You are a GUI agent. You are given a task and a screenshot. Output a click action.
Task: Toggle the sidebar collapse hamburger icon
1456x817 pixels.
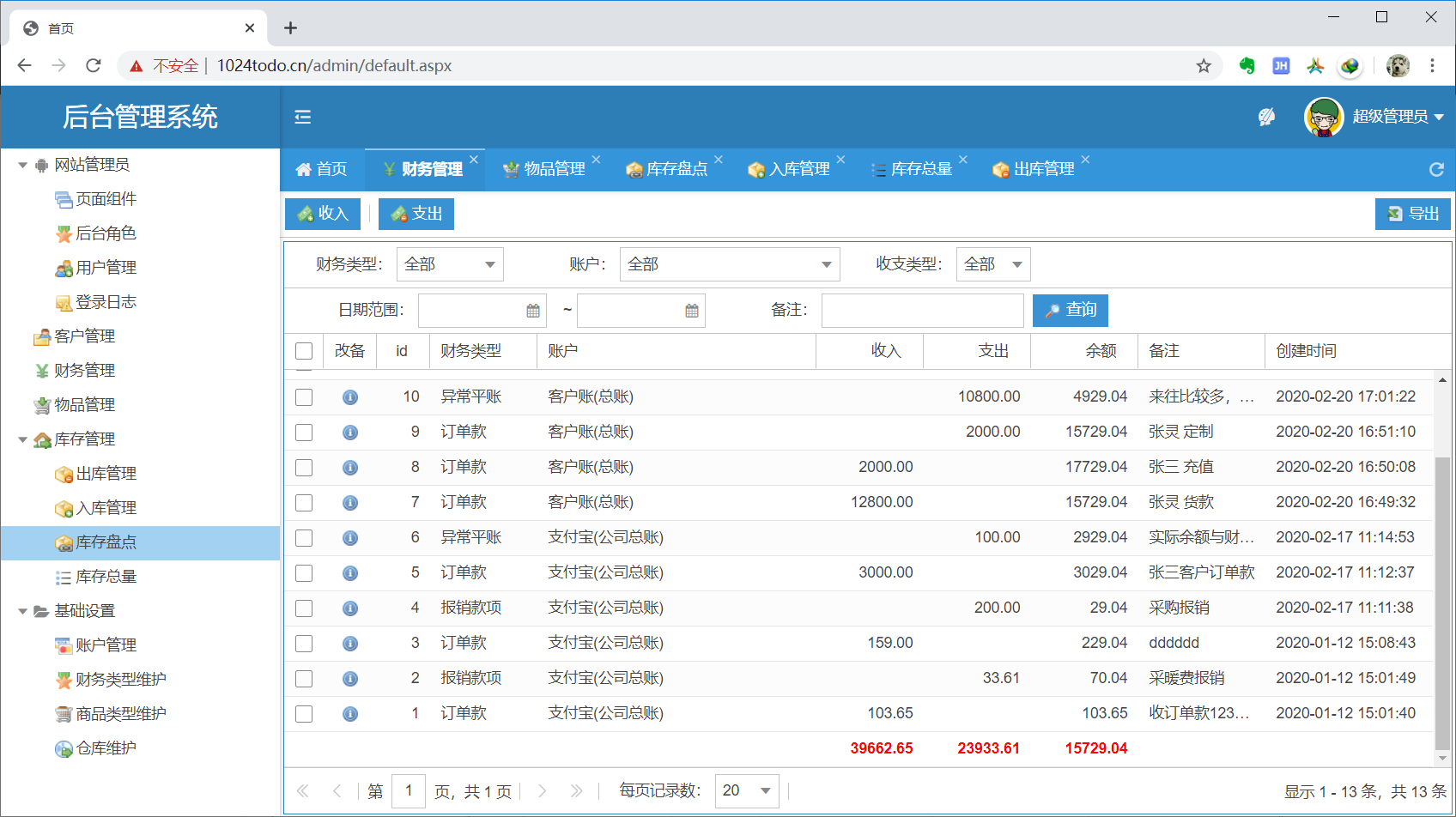pos(303,117)
